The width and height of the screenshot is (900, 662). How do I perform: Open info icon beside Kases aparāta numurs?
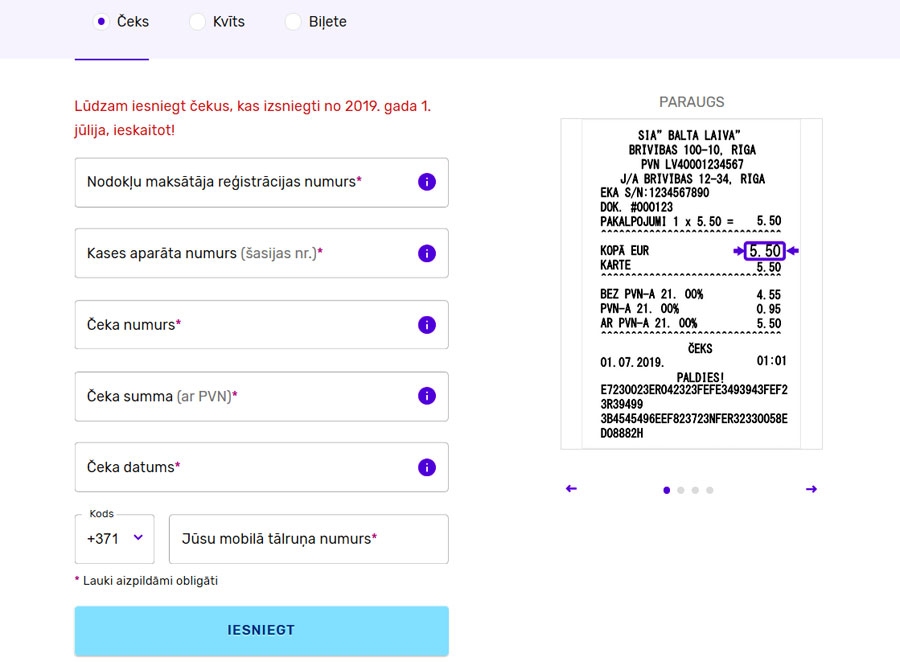pos(427,253)
